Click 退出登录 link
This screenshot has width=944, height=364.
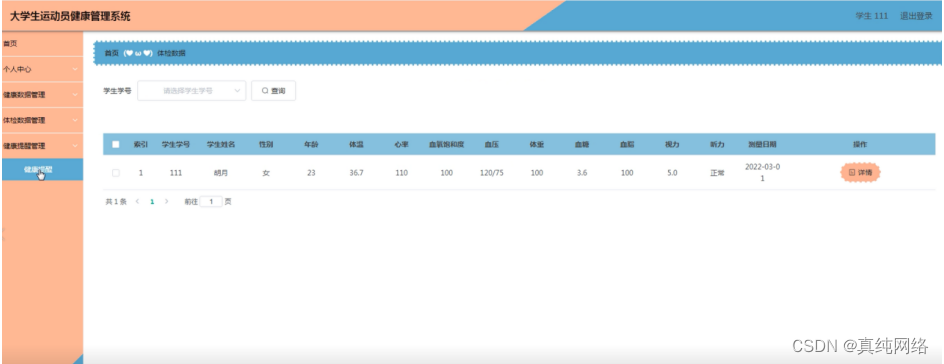pos(916,16)
